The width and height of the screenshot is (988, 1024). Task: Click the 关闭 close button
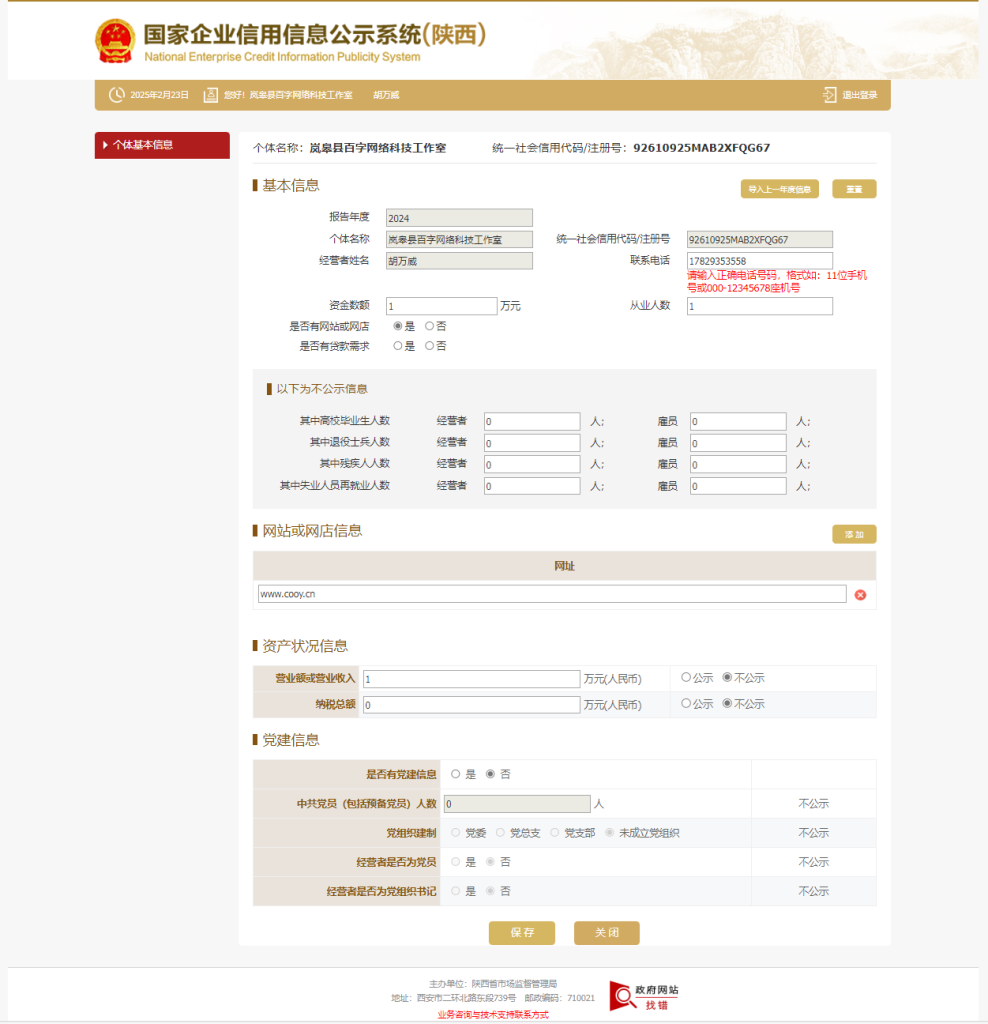pyautogui.click(x=606, y=932)
